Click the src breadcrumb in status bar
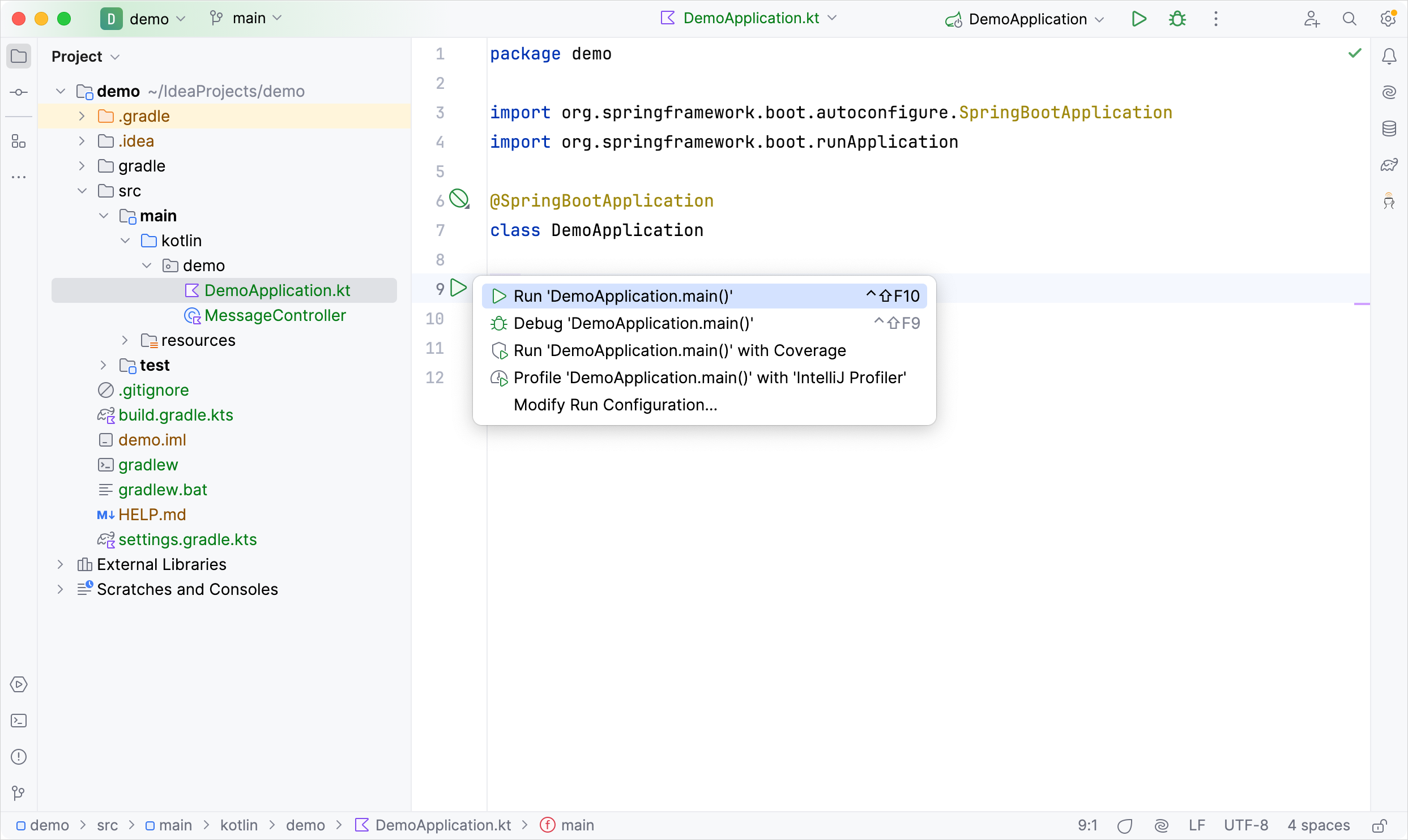Viewport: 1408px width, 840px height. coord(108,826)
